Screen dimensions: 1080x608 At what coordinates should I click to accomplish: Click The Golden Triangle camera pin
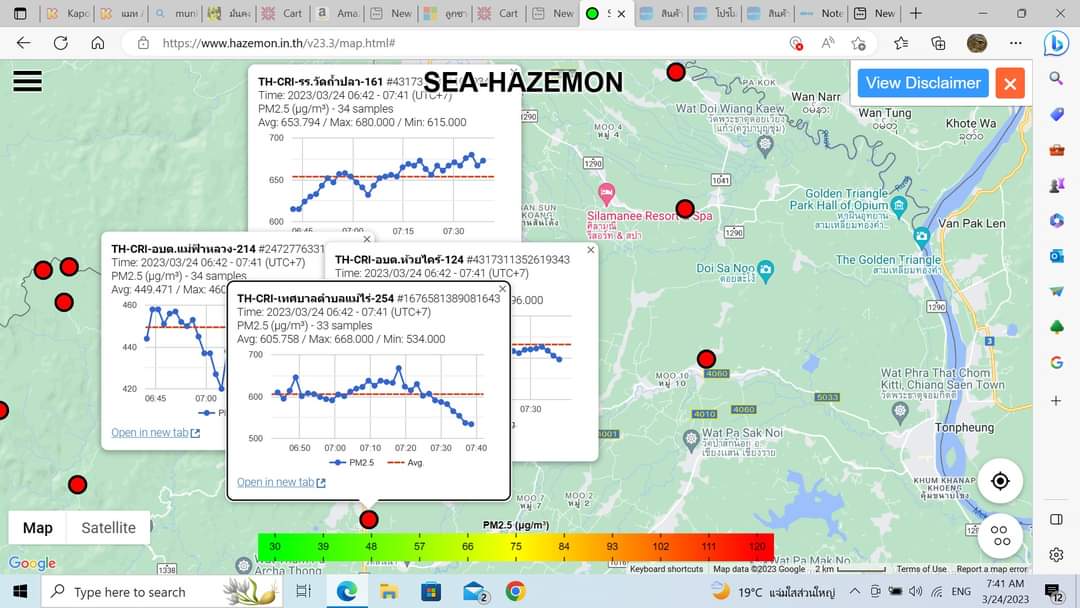click(x=922, y=237)
